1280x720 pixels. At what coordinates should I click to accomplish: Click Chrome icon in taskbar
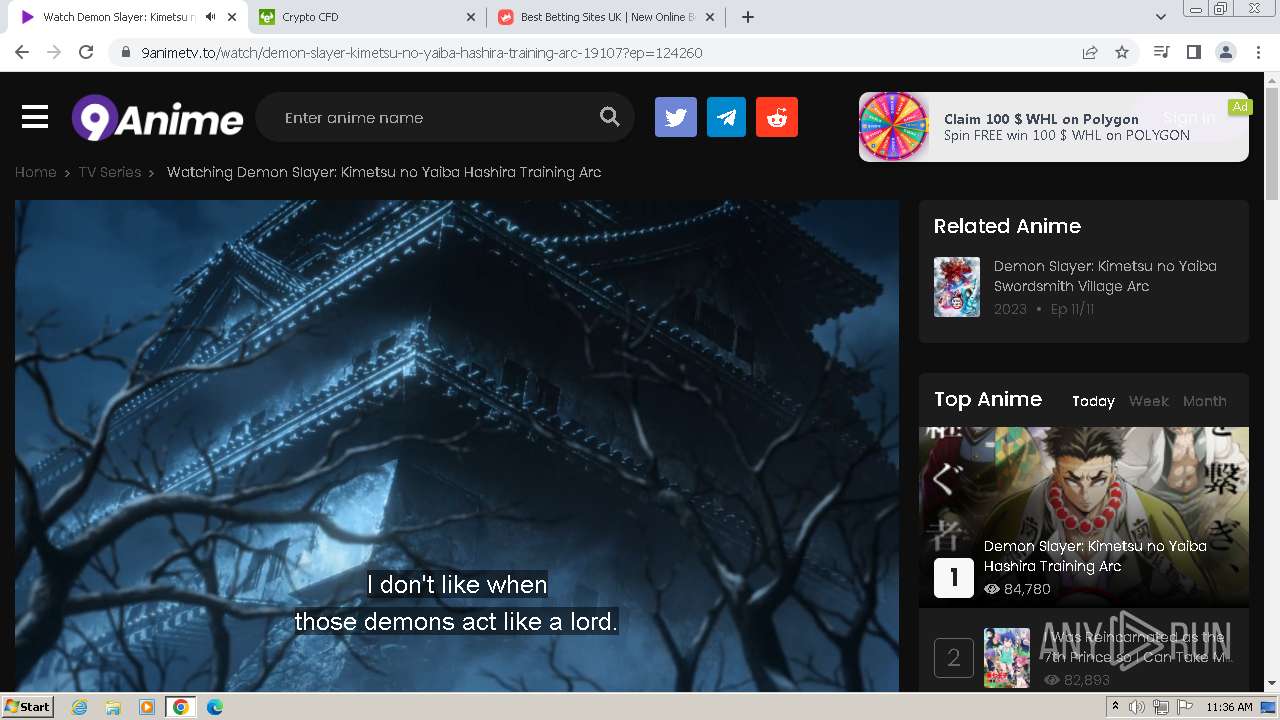[x=181, y=707]
